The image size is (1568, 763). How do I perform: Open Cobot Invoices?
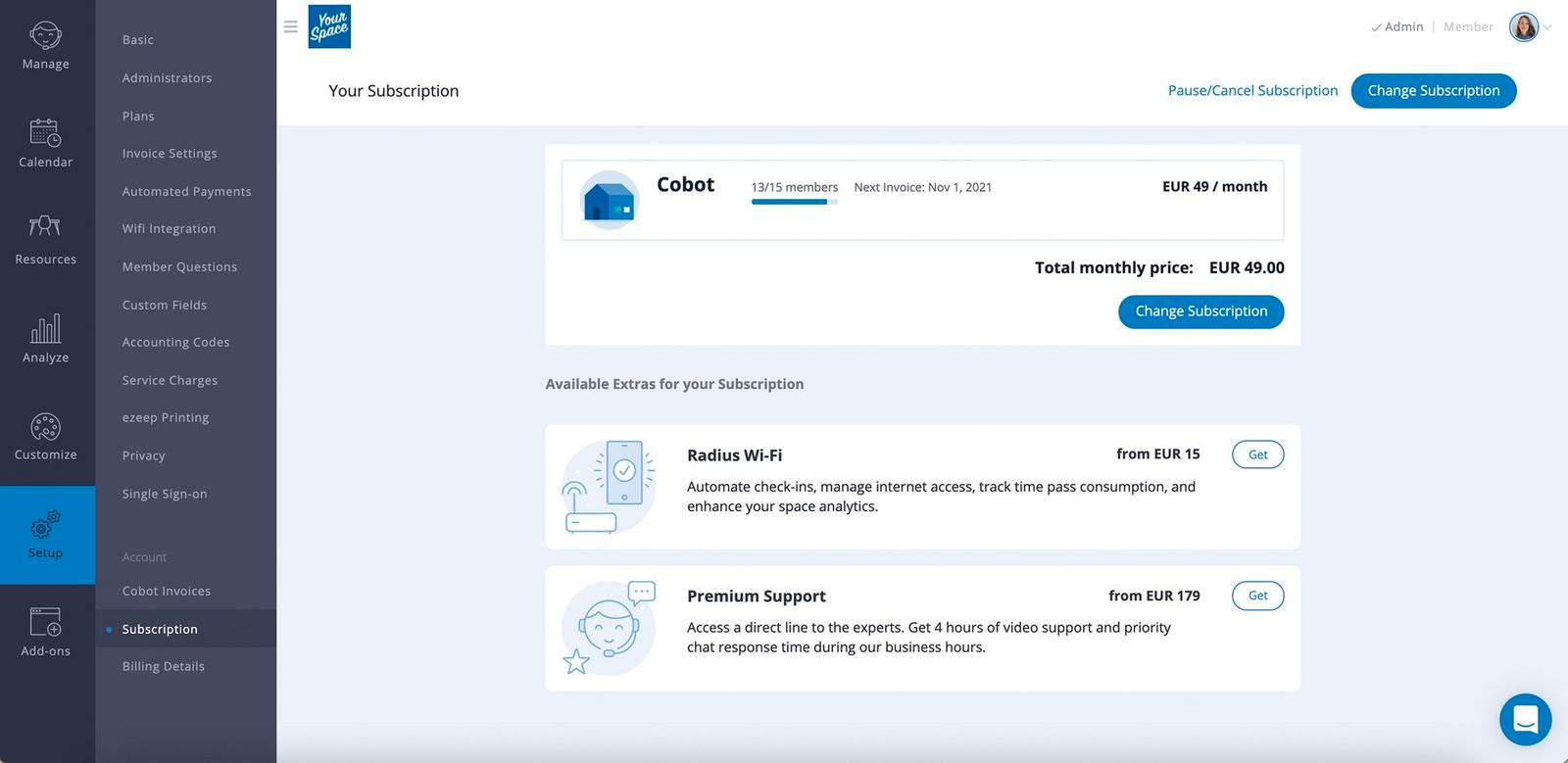click(167, 592)
